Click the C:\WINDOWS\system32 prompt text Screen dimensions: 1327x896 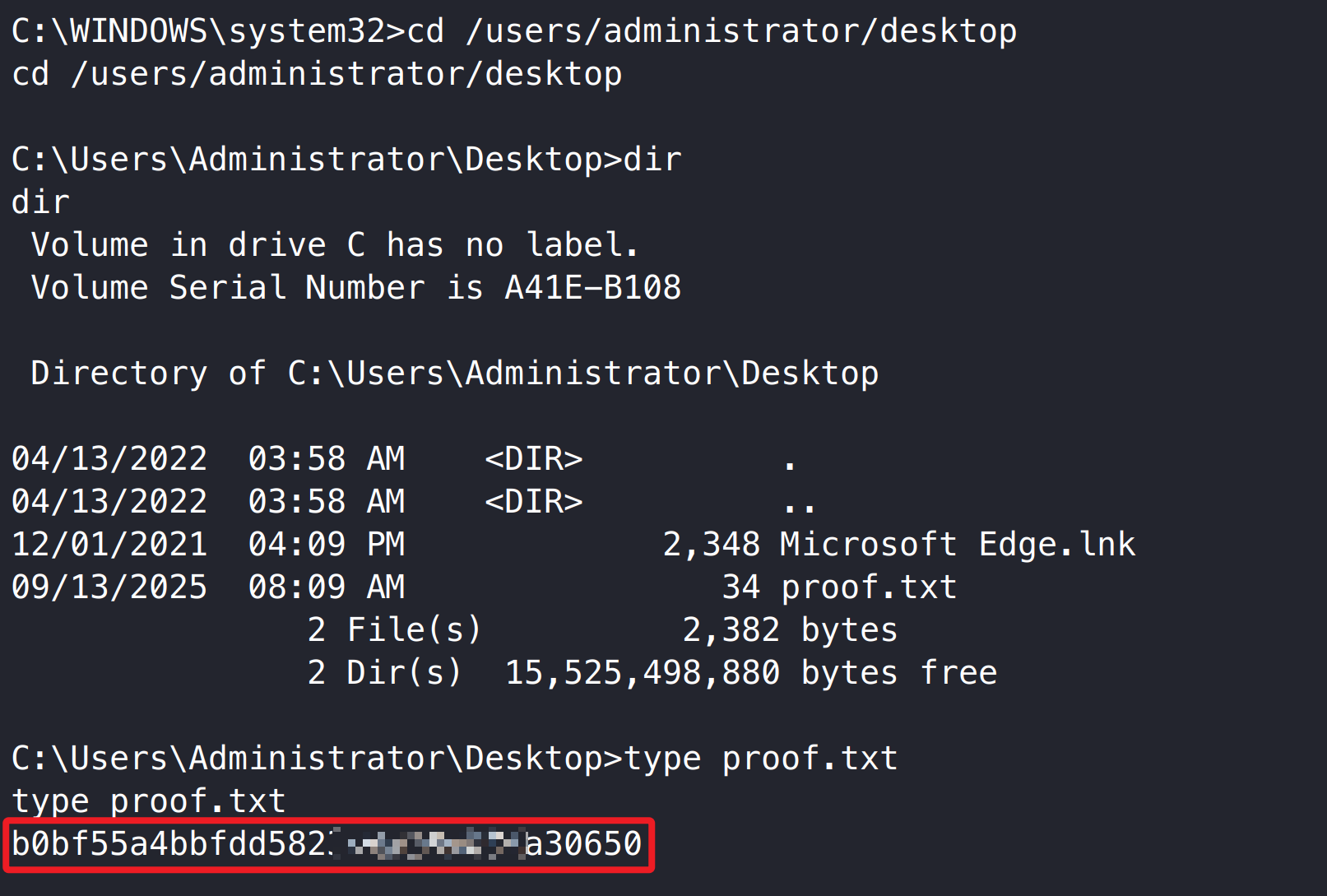[x=197, y=31]
